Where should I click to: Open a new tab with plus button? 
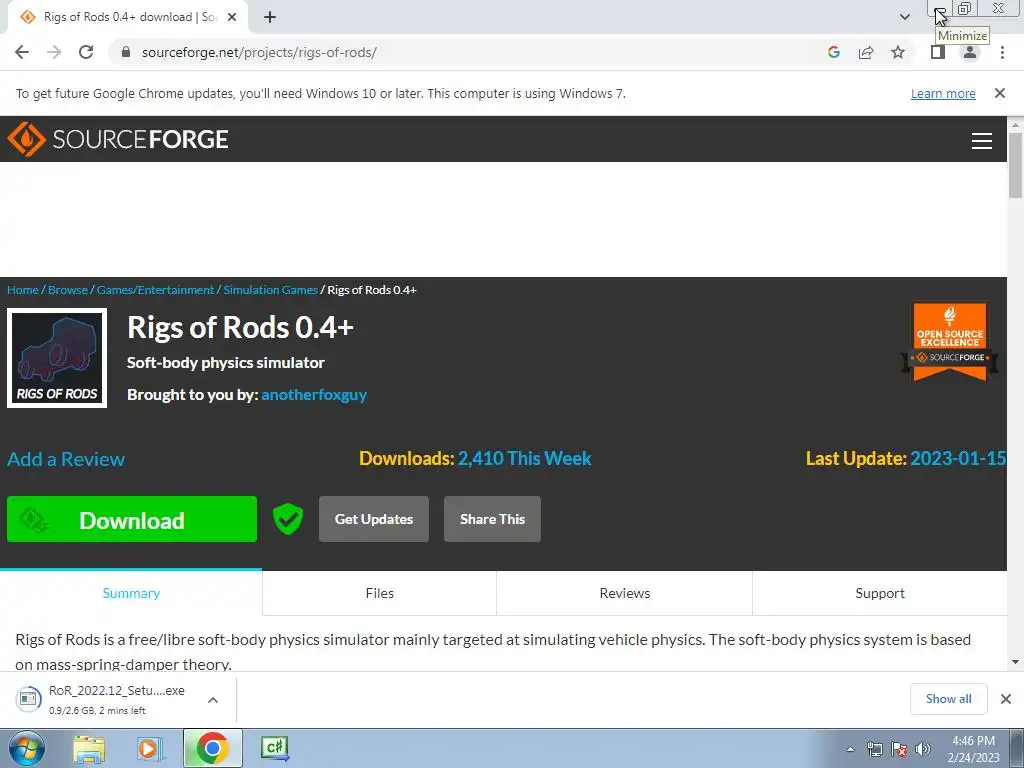(x=270, y=17)
